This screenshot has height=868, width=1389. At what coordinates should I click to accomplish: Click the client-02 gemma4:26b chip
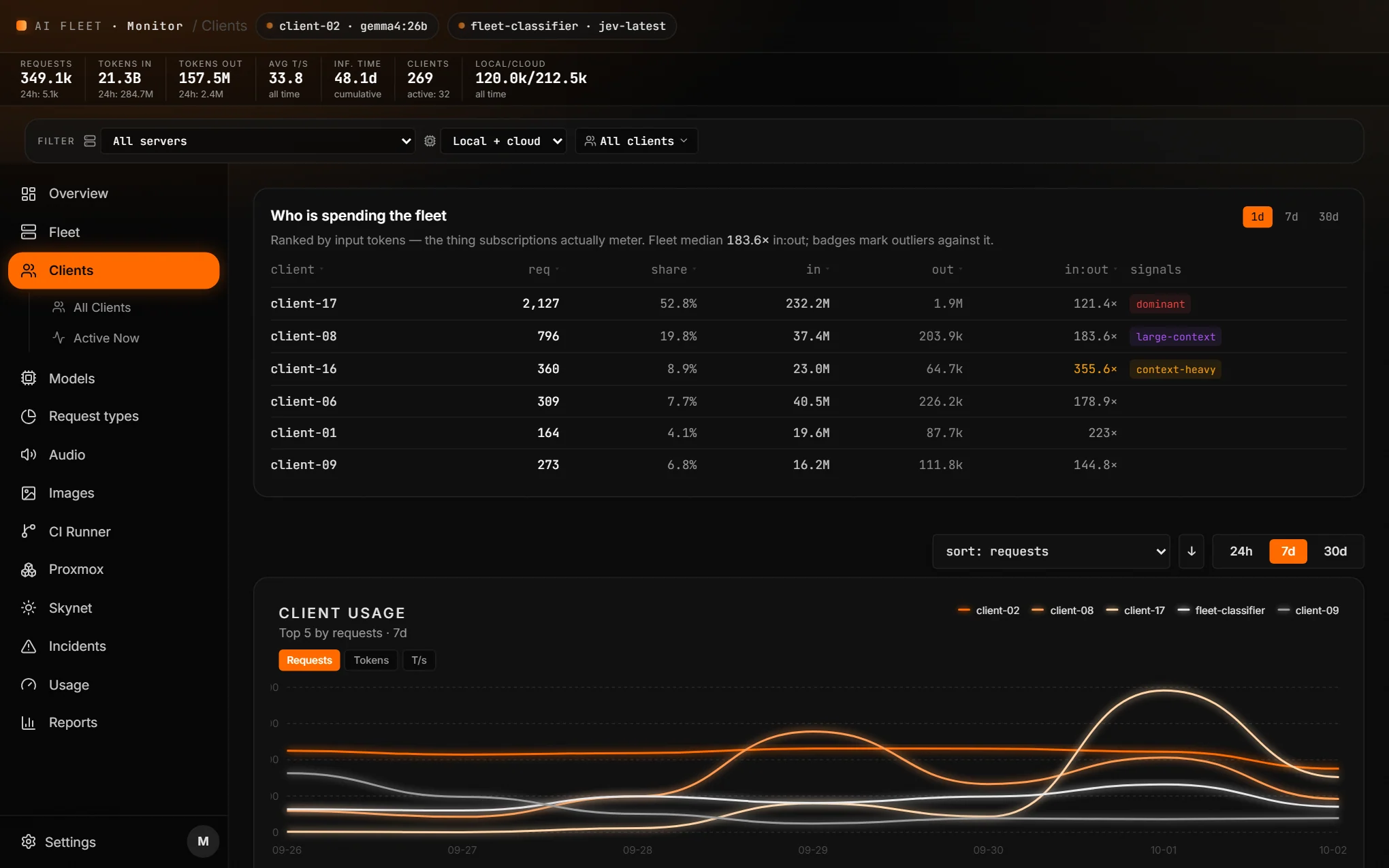347,26
